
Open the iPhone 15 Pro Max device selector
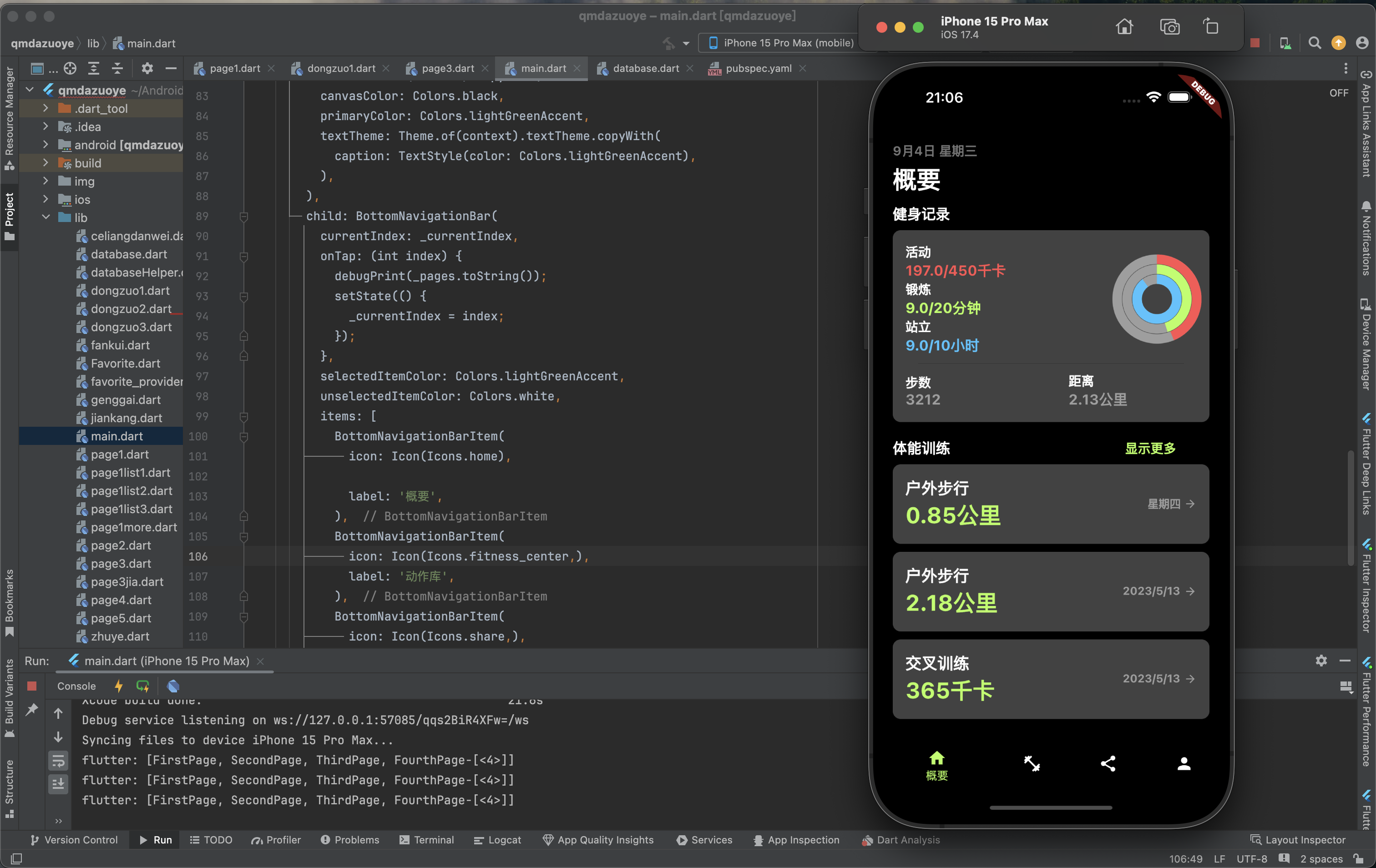tap(779, 43)
